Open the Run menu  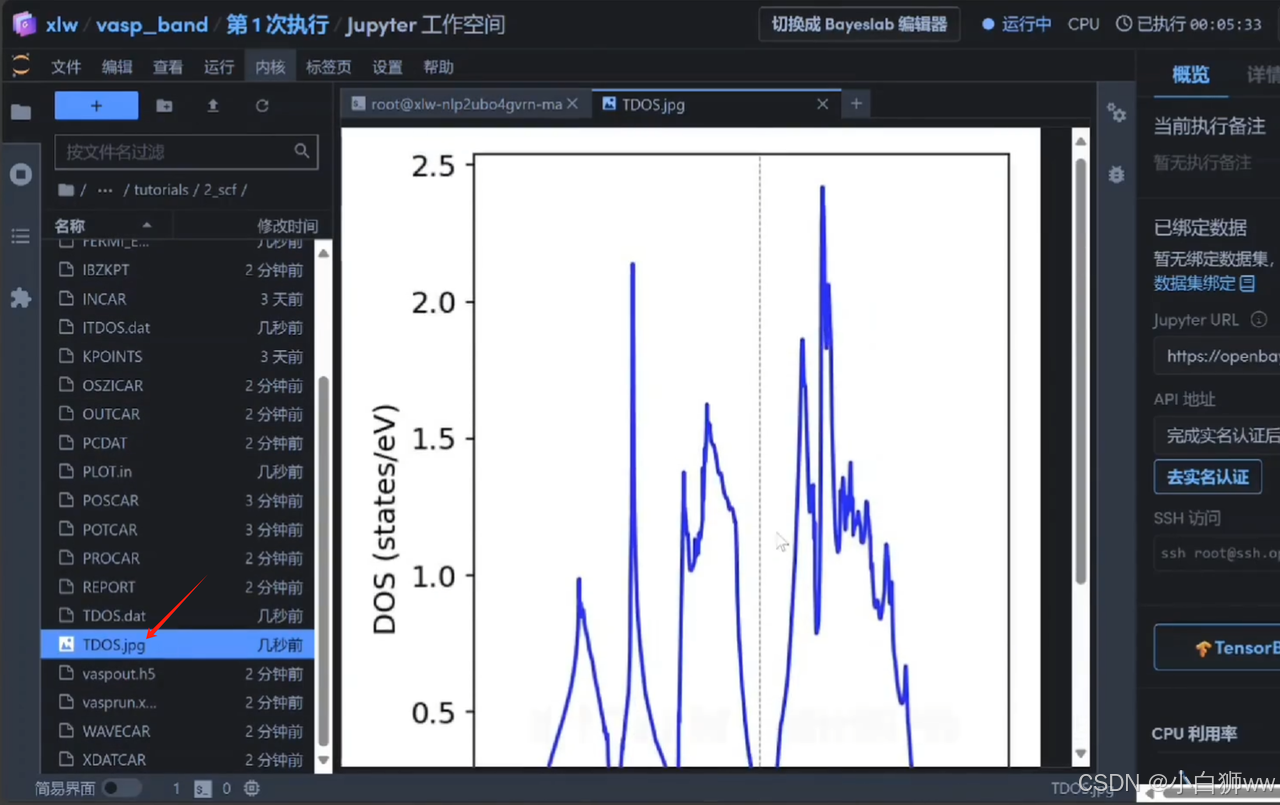pyautogui.click(x=219, y=67)
